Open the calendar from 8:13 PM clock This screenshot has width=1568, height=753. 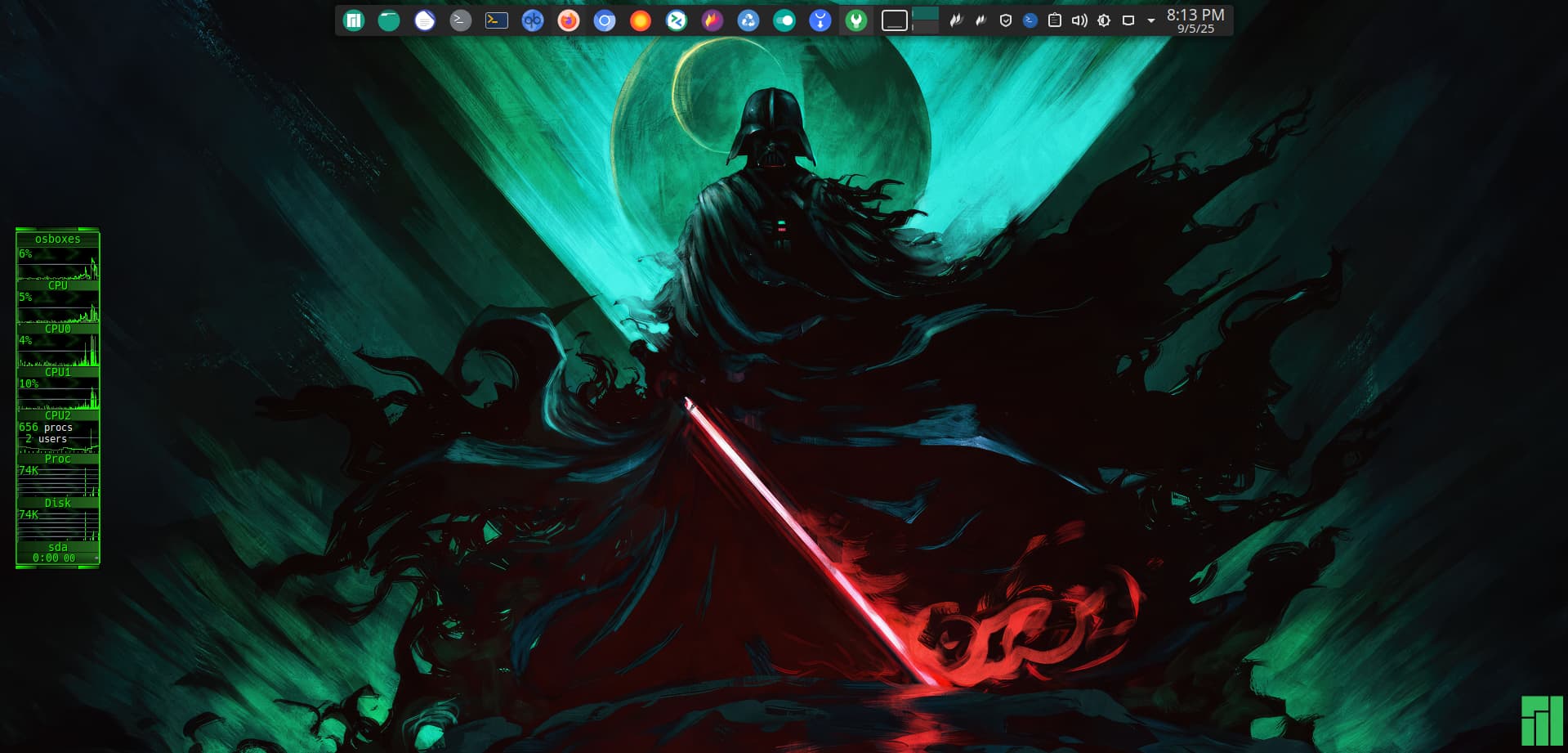tap(1195, 20)
